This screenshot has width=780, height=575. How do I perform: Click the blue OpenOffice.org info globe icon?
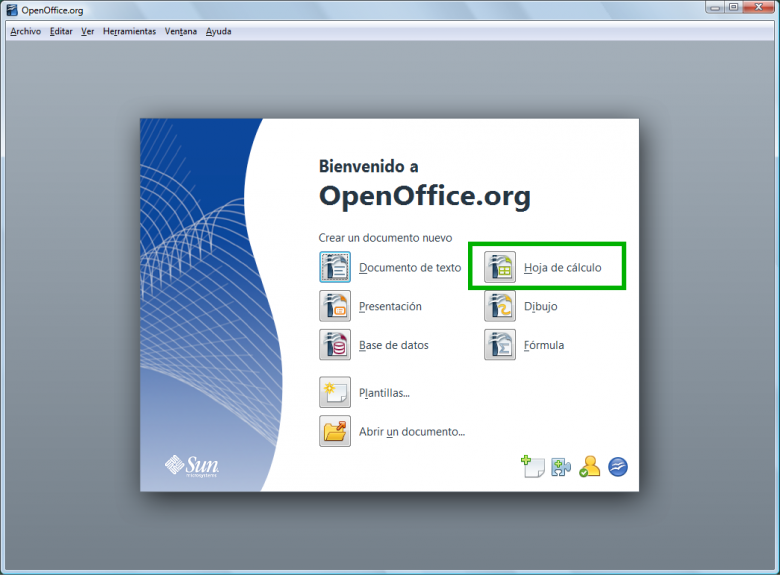pos(618,467)
